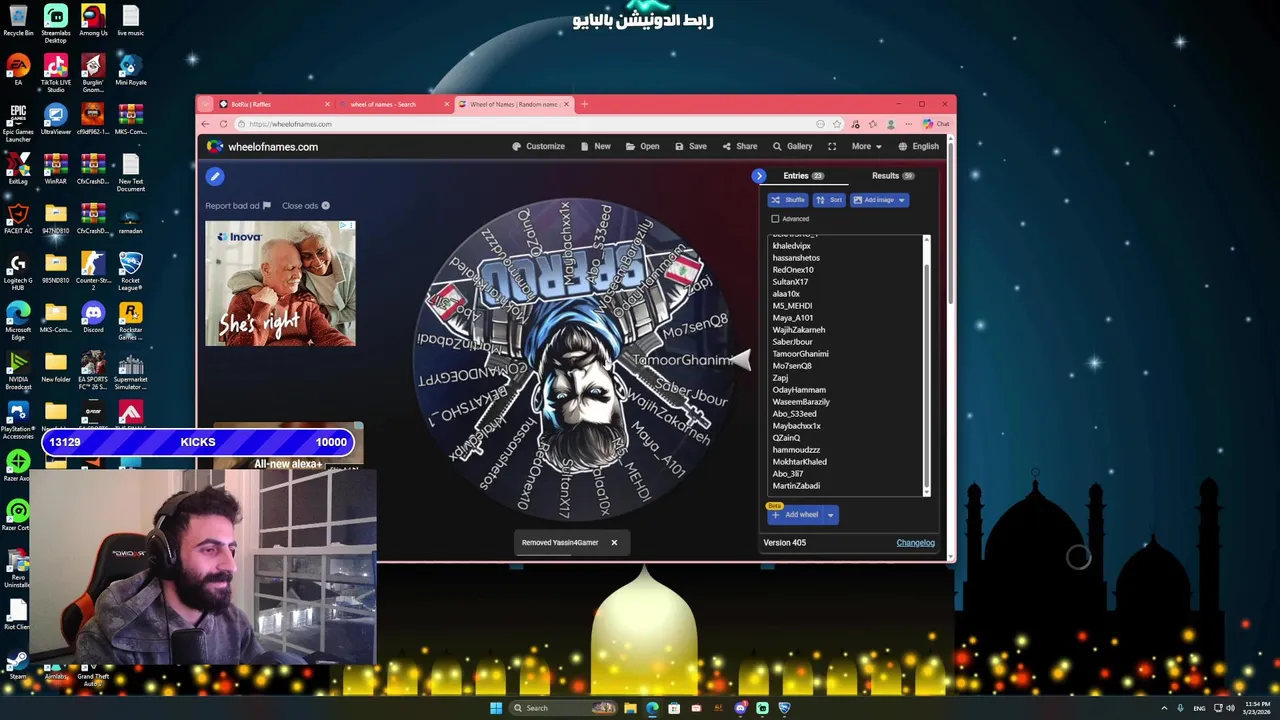Open the browser Chat copilot button
Image resolution: width=1280 pixels, height=720 pixels.
[x=936, y=124]
